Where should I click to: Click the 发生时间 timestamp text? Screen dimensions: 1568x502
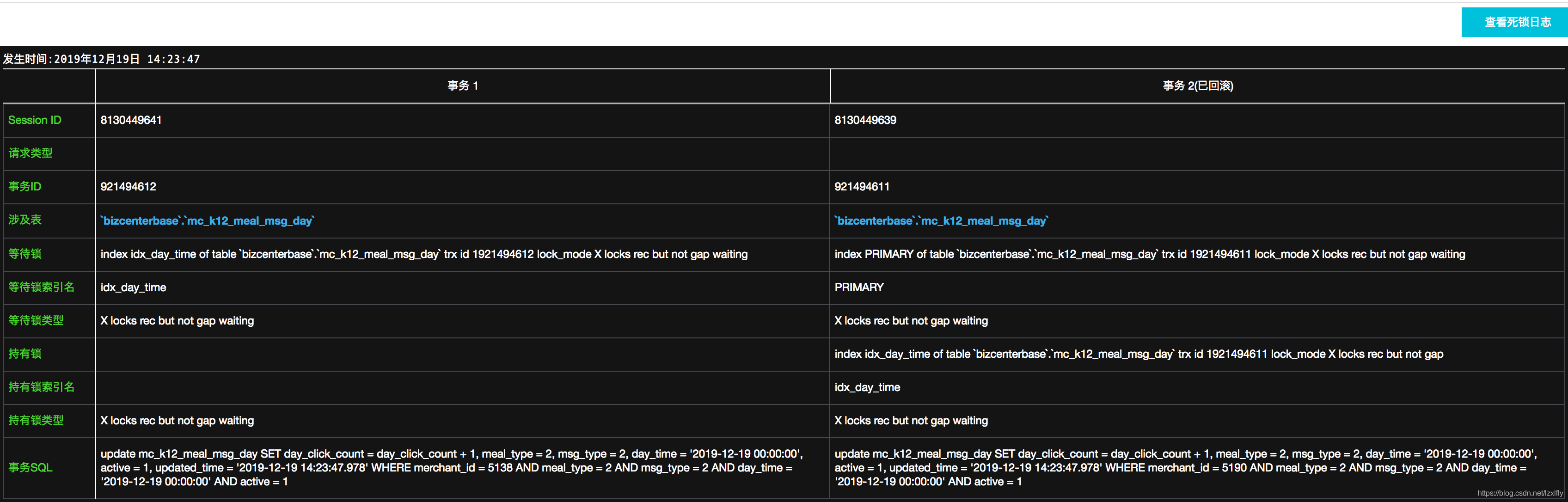(102, 59)
